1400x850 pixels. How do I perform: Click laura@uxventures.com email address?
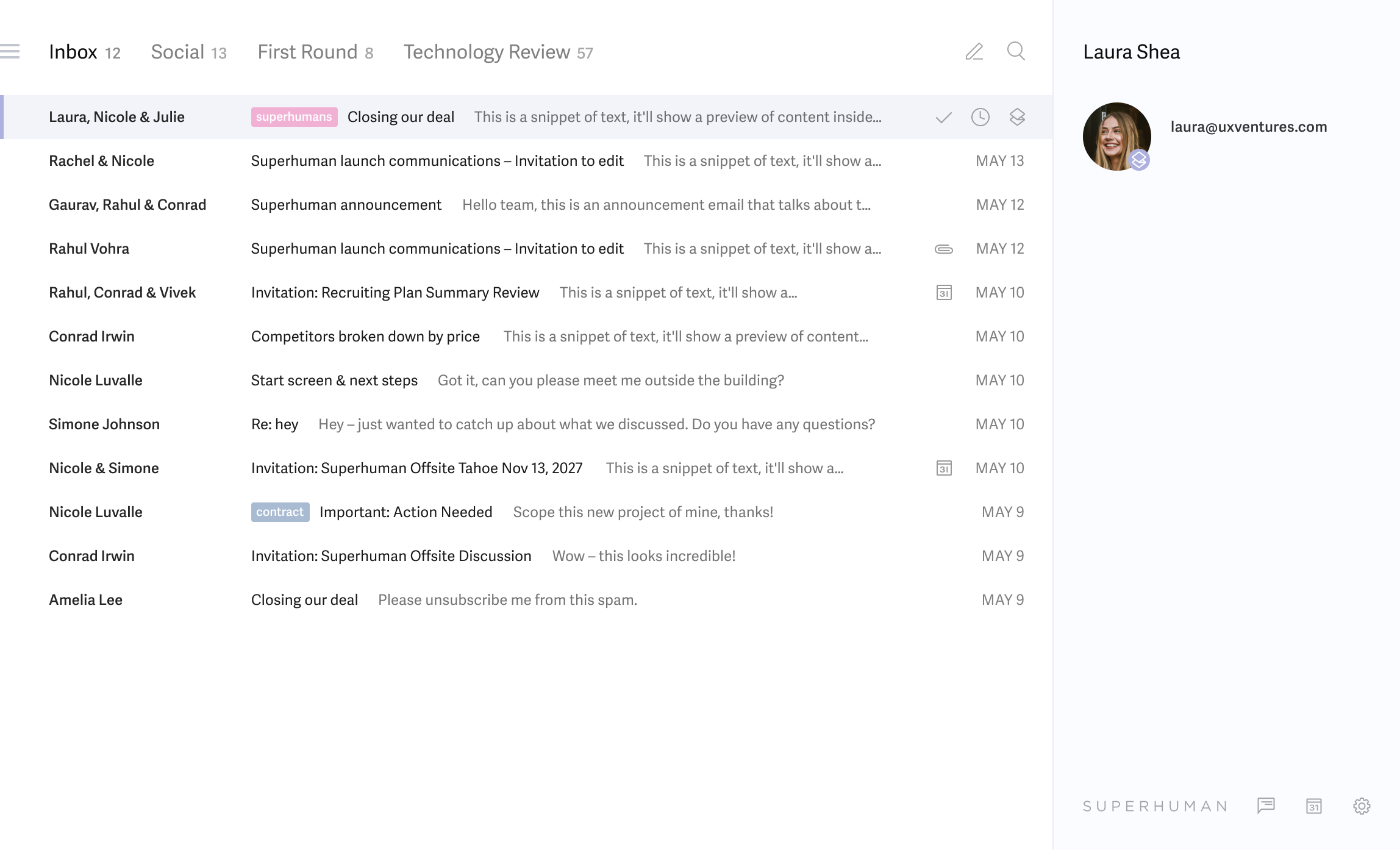point(1248,127)
